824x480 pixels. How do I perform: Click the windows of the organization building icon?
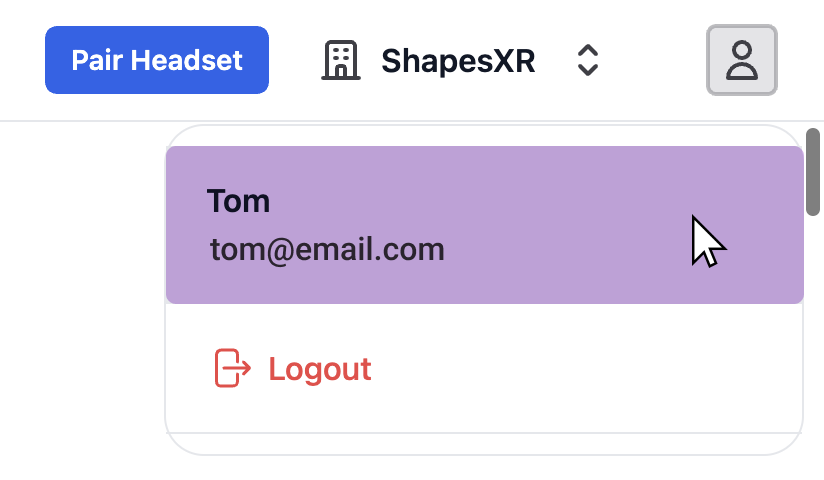[340, 56]
